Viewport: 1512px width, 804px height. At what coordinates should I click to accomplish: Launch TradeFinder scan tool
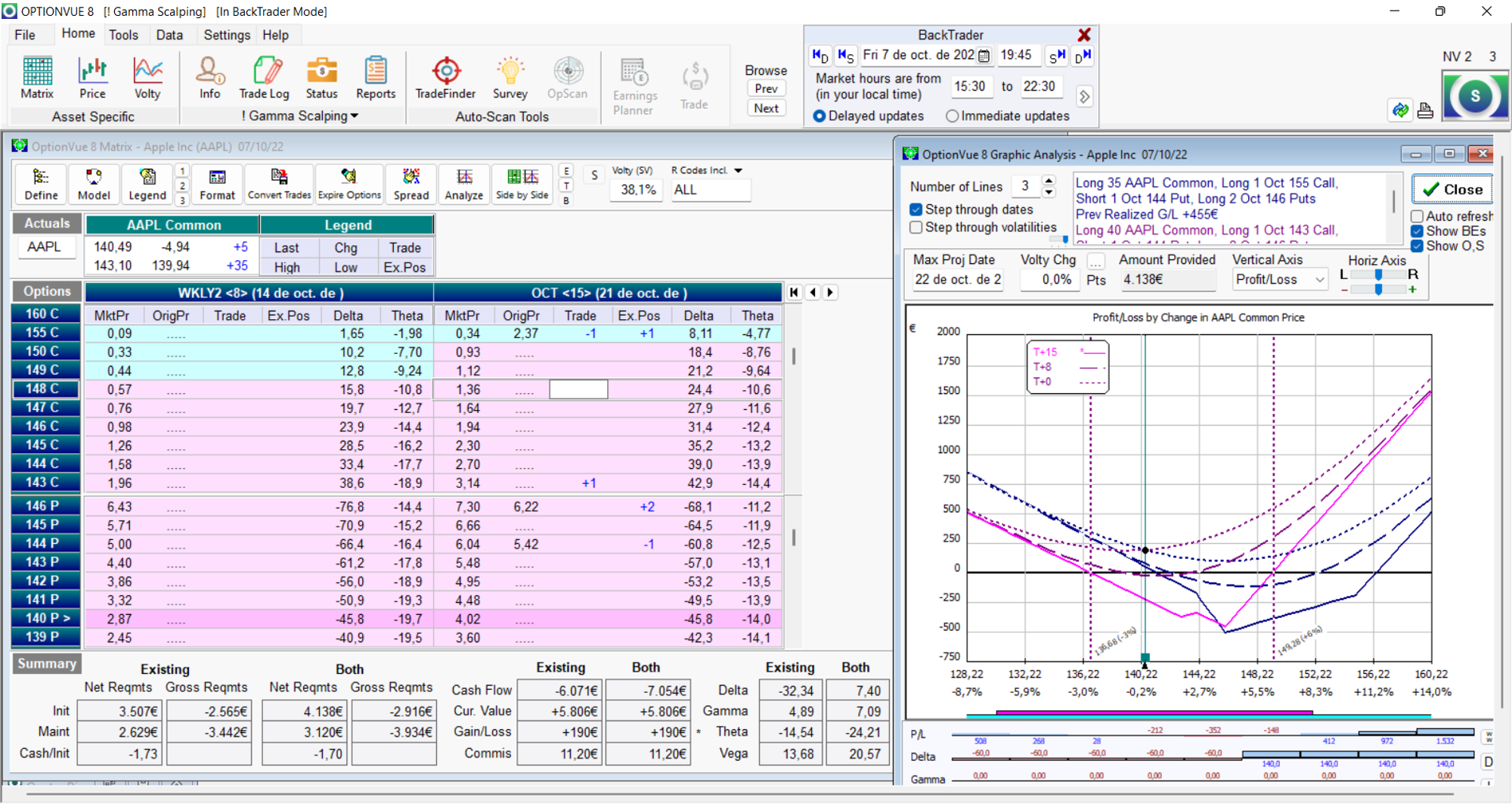(x=445, y=78)
